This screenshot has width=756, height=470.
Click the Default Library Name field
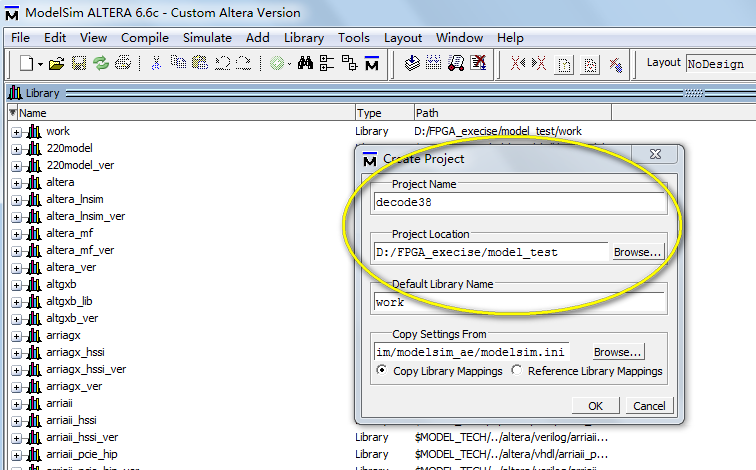click(518, 302)
